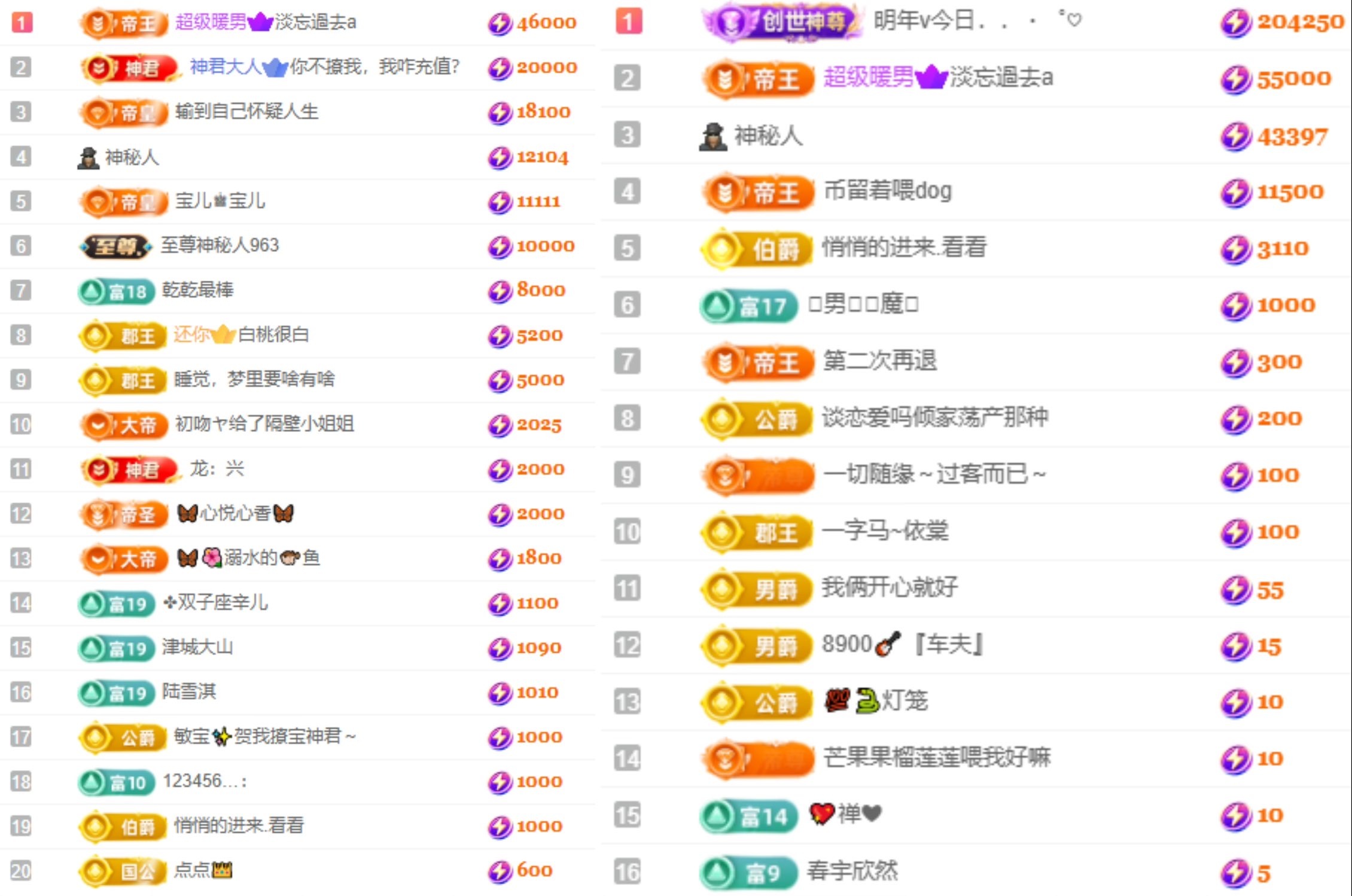Click the 伯爵 badge with score 3110

(x=757, y=249)
